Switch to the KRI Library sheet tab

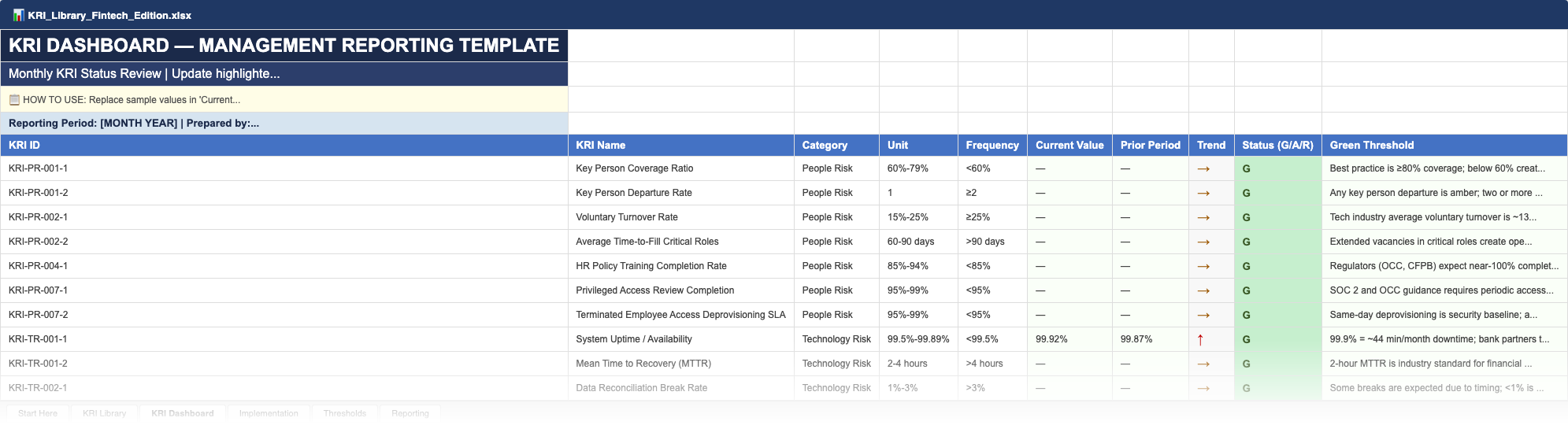[104, 413]
